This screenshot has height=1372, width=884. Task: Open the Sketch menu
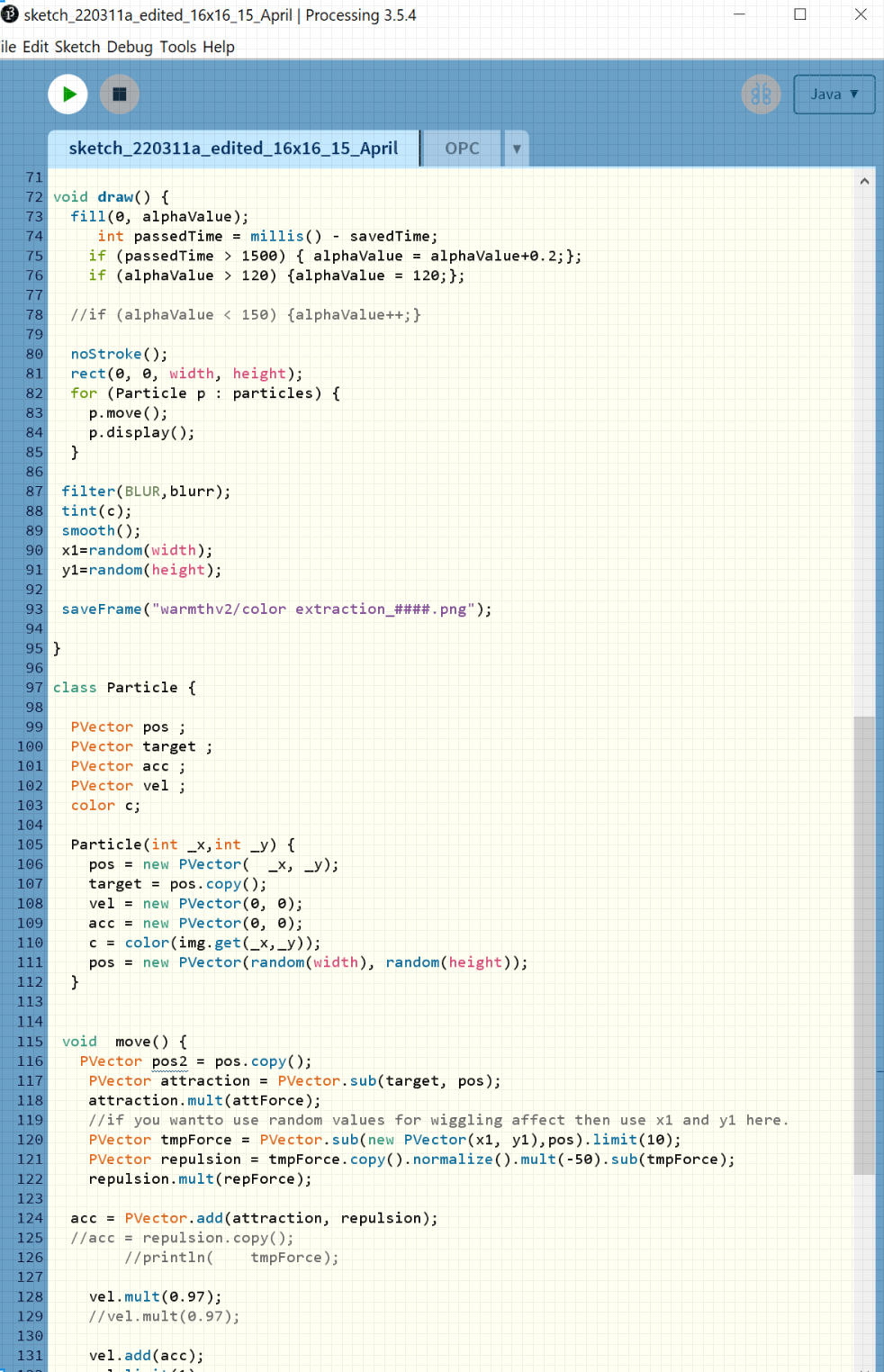tap(77, 47)
